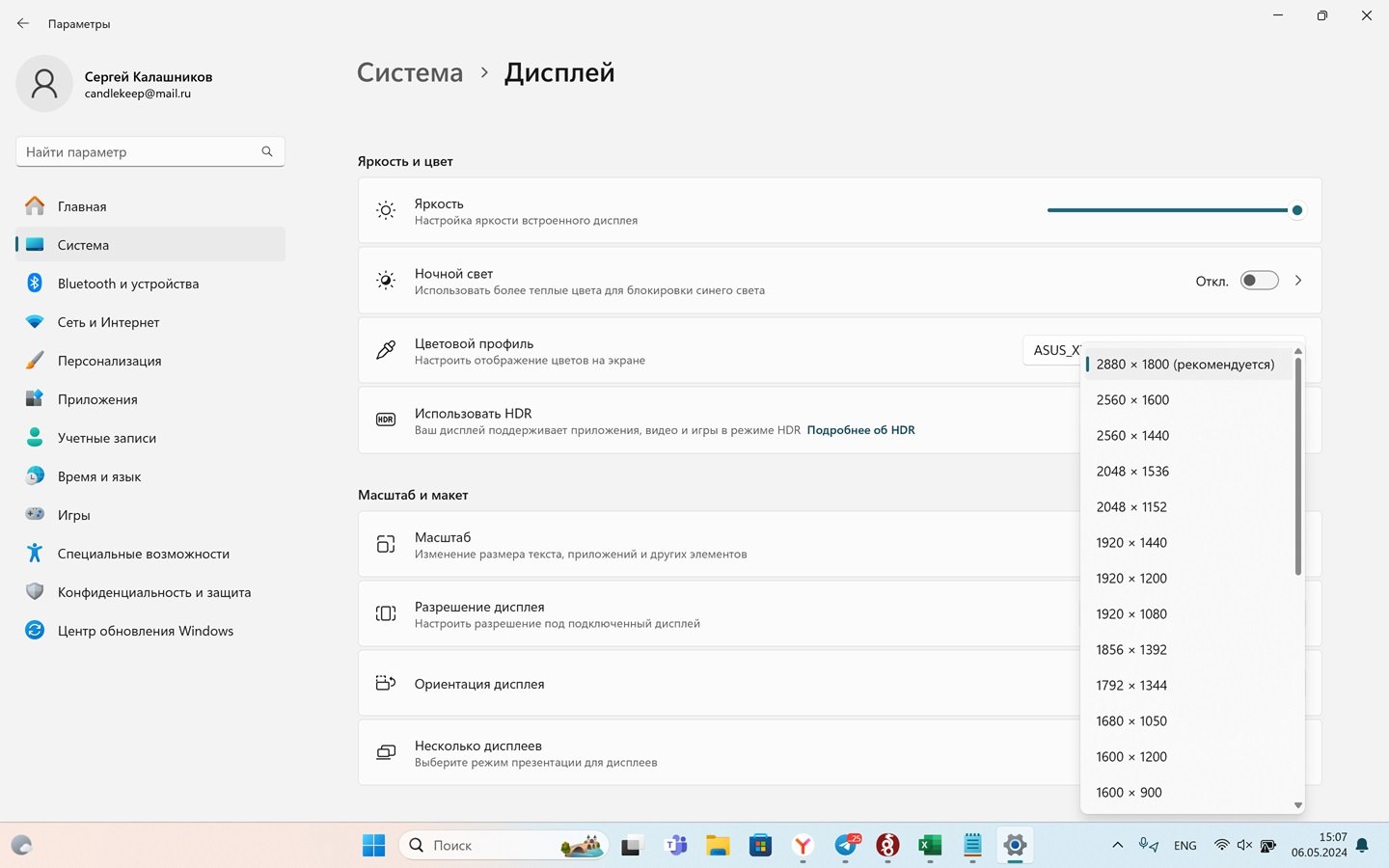Click the resolution list scrollbar up arrow

point(1298,351)
